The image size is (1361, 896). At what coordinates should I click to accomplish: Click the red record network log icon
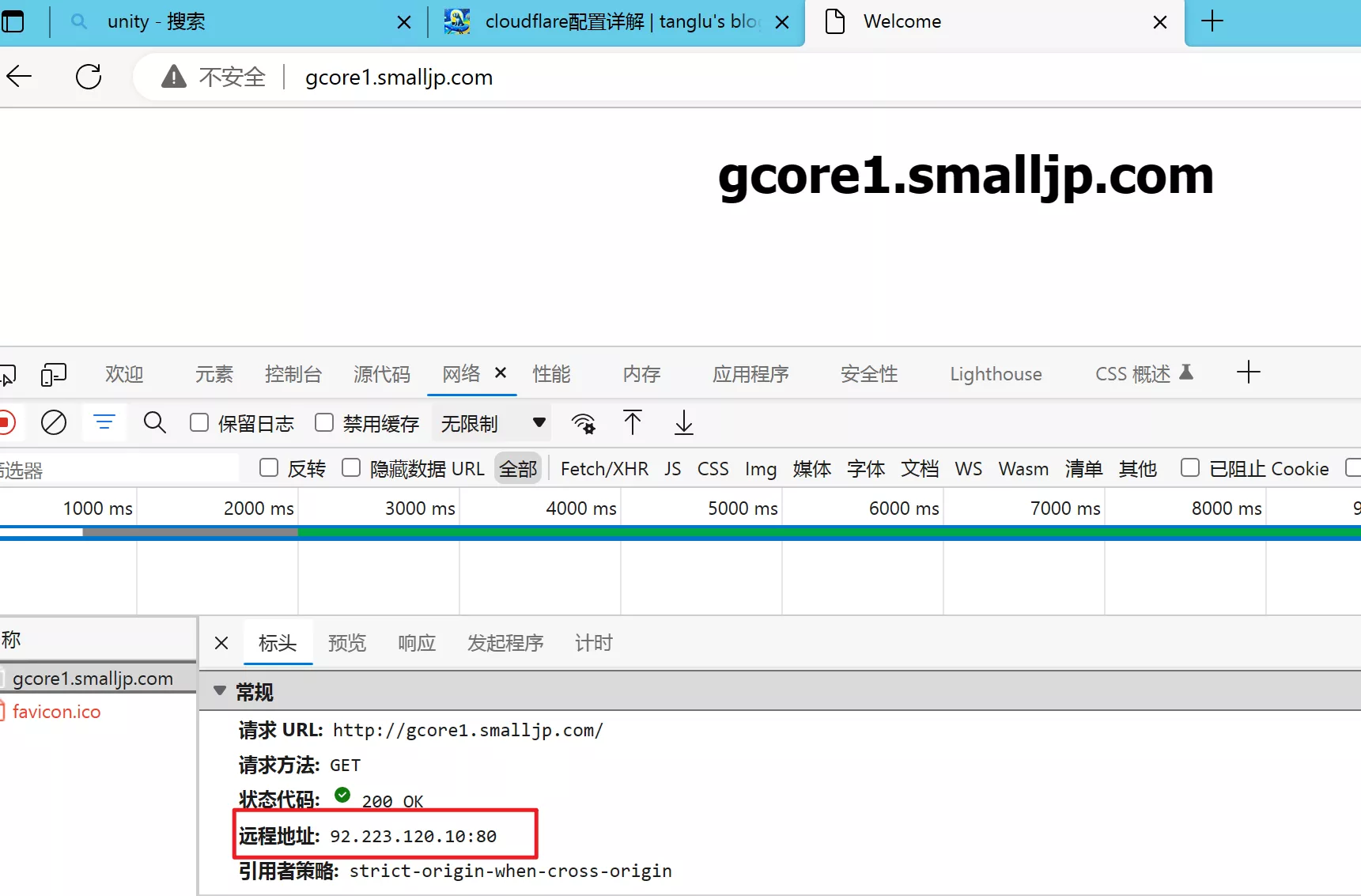click(x=6, y=422)
